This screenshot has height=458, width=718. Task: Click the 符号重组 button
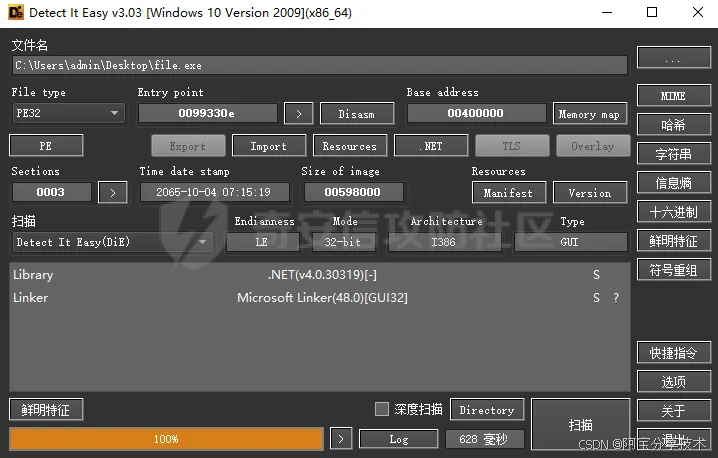point(674,270)
